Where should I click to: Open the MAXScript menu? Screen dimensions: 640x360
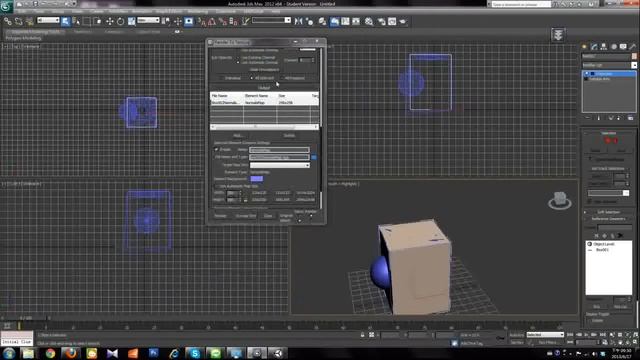[x=253, y=11]
